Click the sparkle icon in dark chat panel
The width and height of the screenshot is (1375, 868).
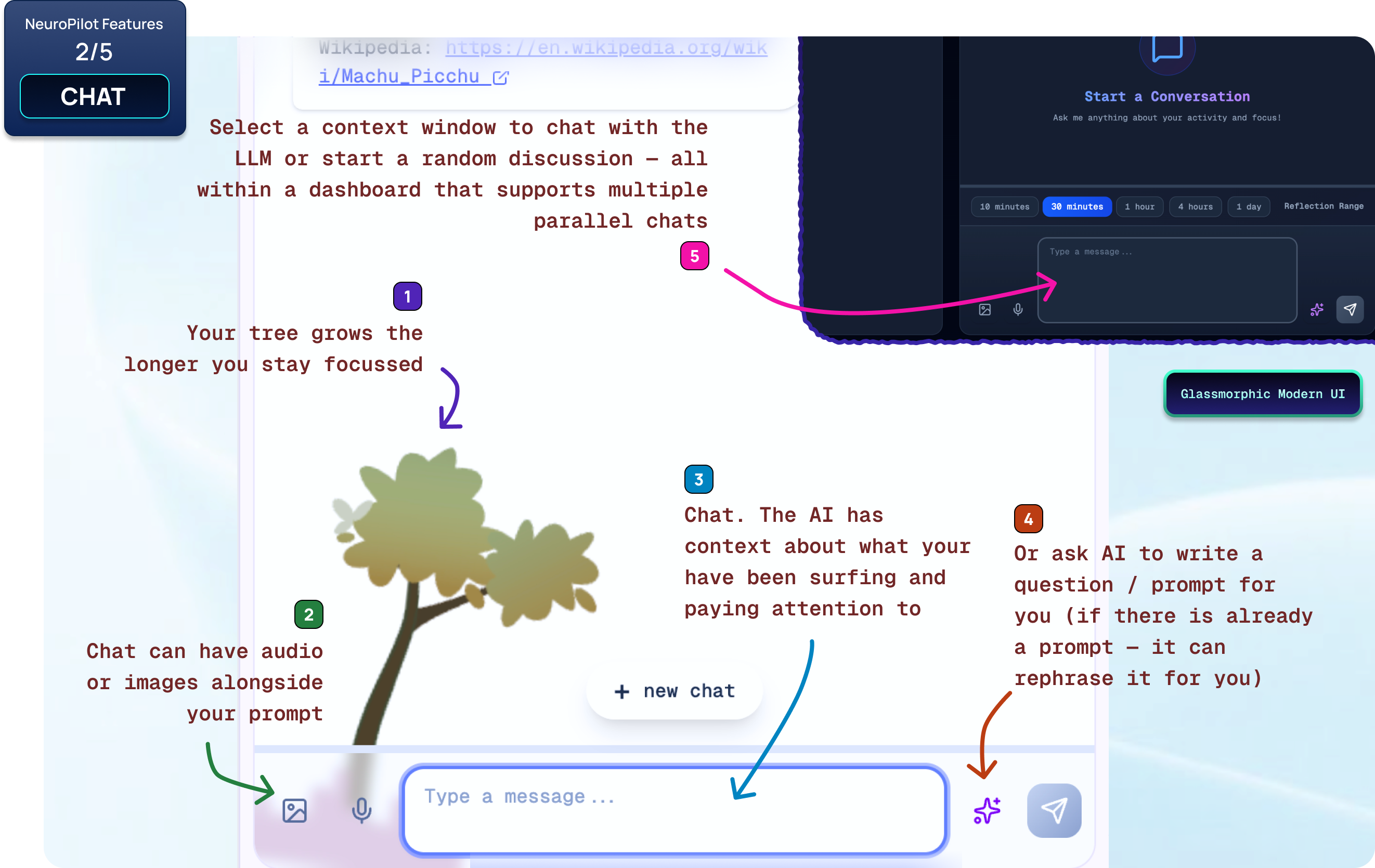(x=1317, y=309)
